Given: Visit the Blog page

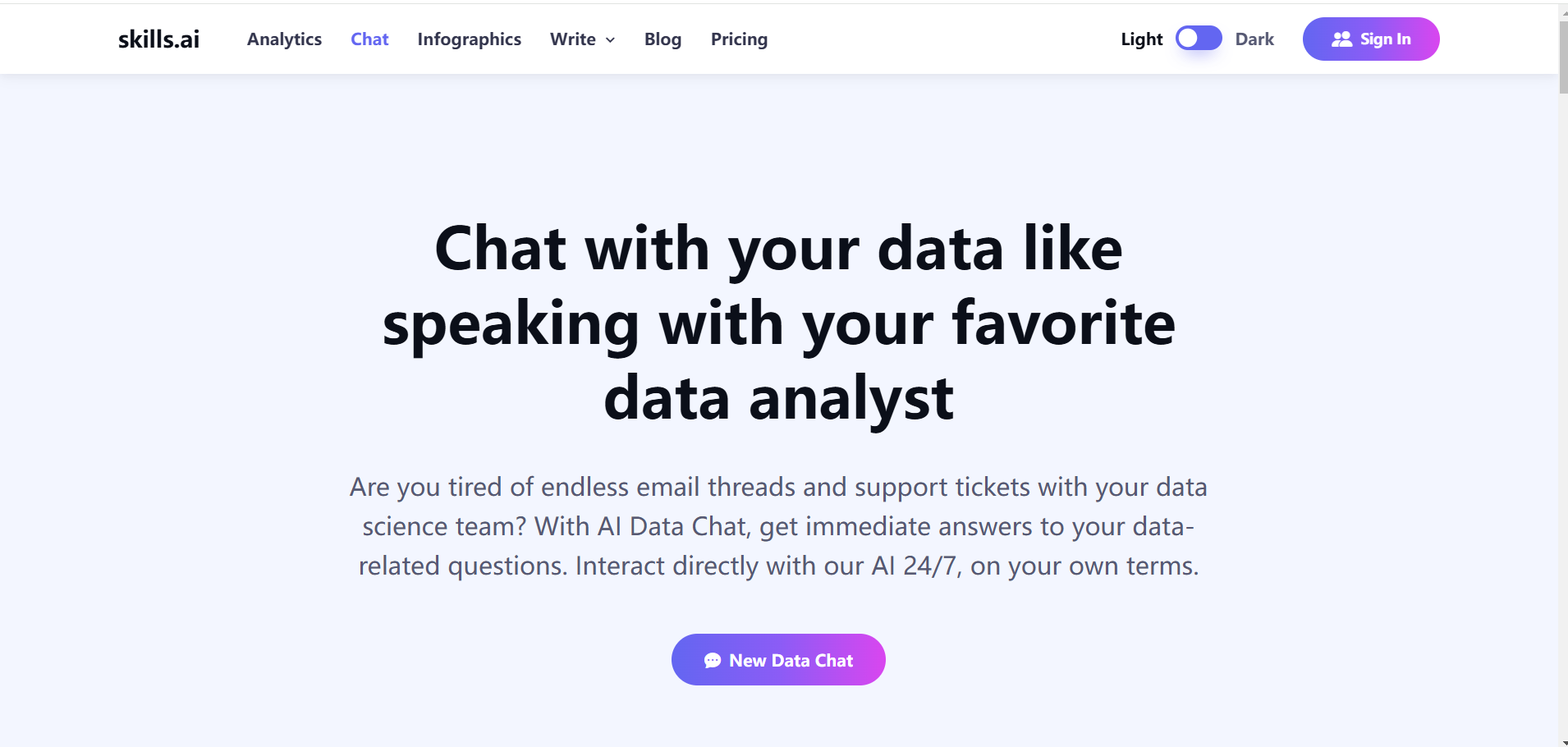Looking at the screenshot, I should tap(663, 39).
